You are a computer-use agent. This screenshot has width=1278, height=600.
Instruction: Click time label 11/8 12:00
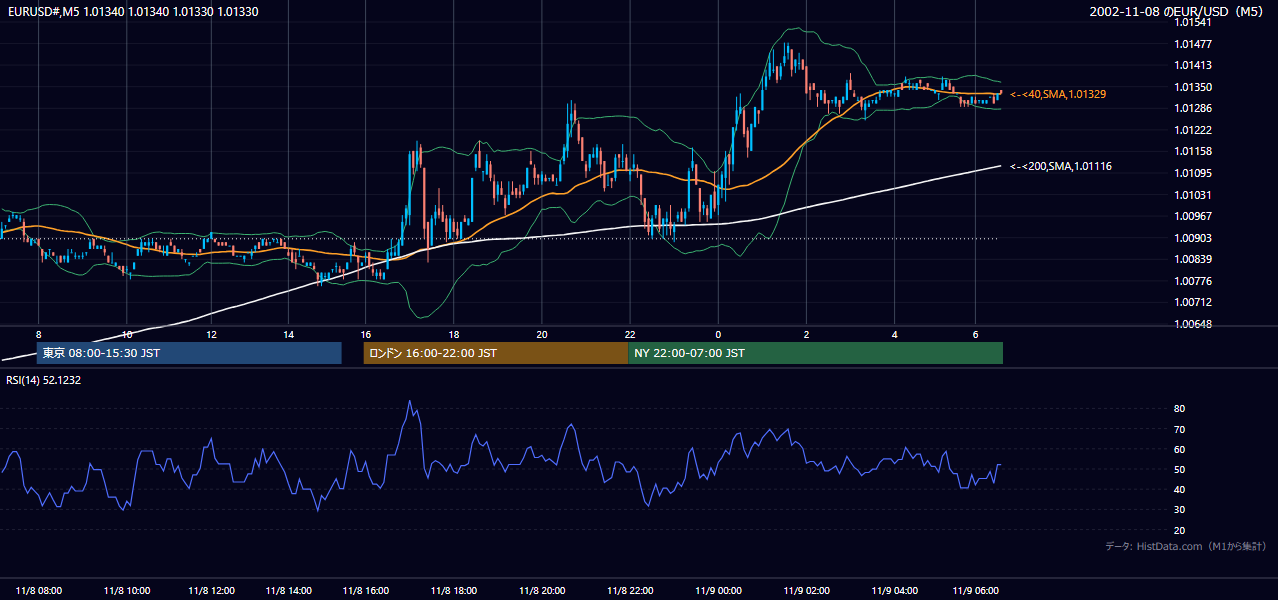pos(211,590)
